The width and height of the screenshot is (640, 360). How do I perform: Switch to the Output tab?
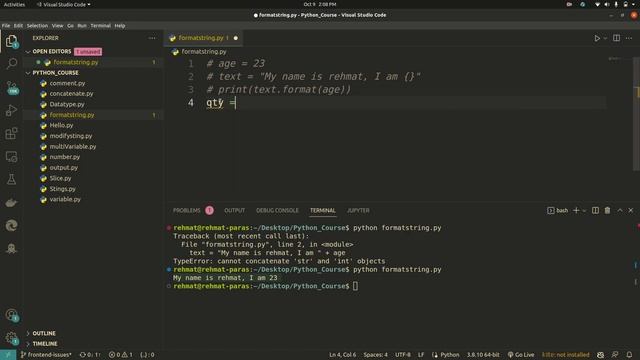(x=234, y=210)
